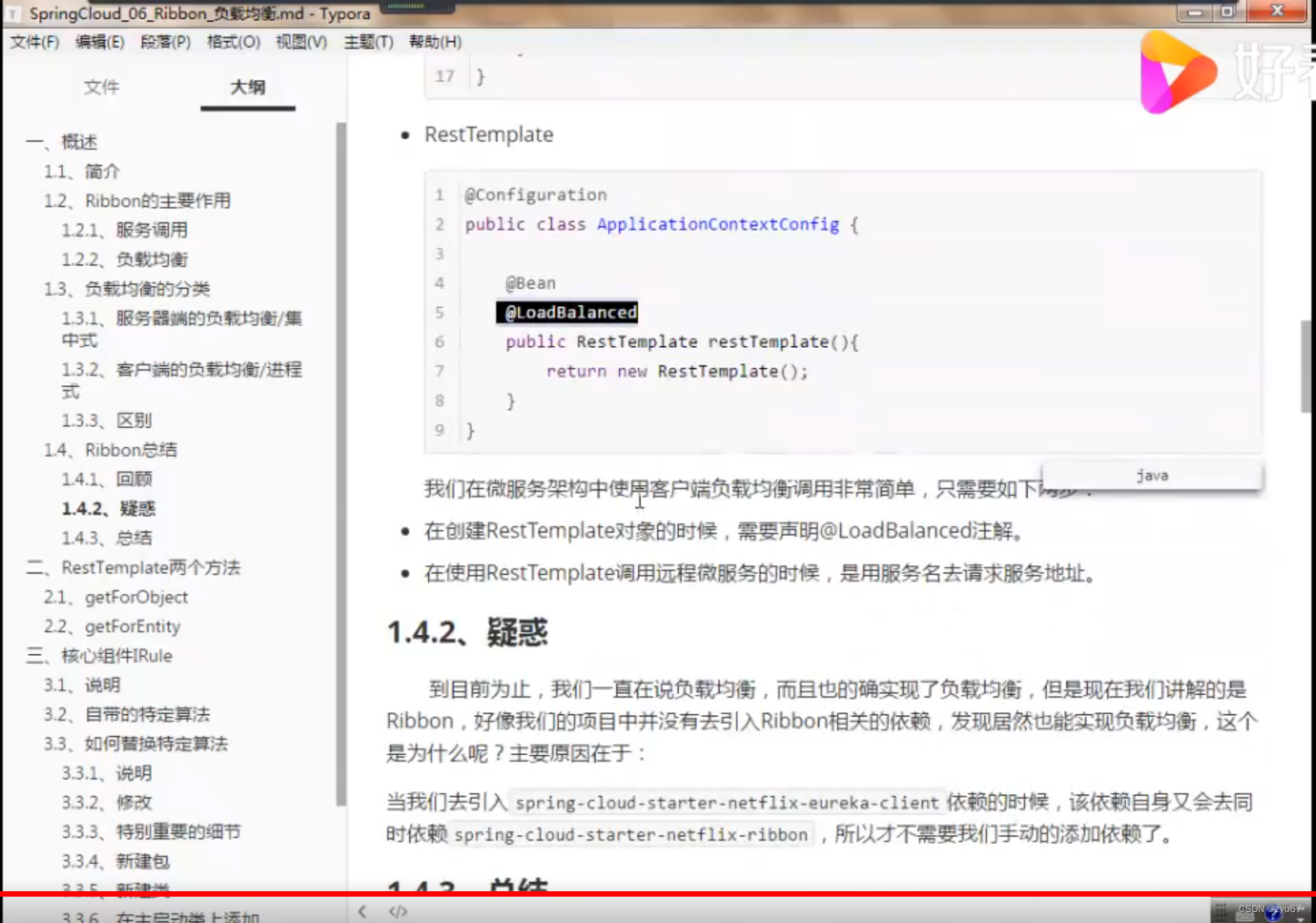Select outline item 3.3、如何替换特定算法
This screenshot has height=923, width=1316.
[136, 744]
